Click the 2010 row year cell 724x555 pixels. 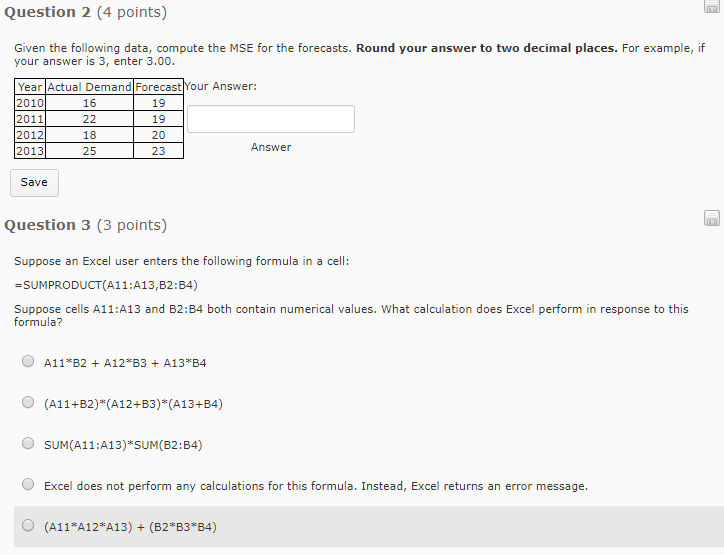click(30, 103)
